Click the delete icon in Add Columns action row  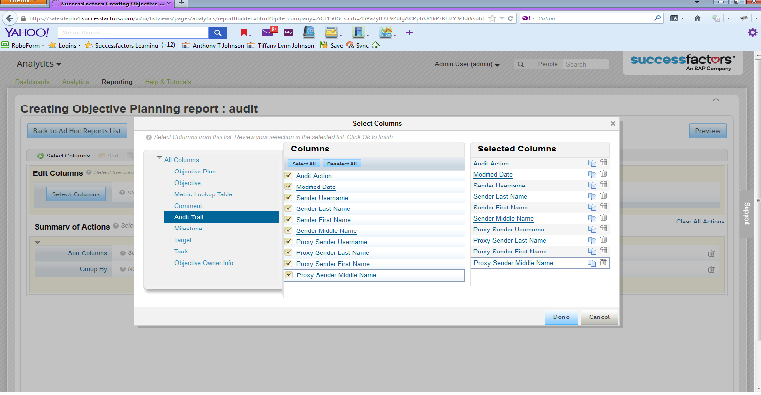tap(711, 253)
